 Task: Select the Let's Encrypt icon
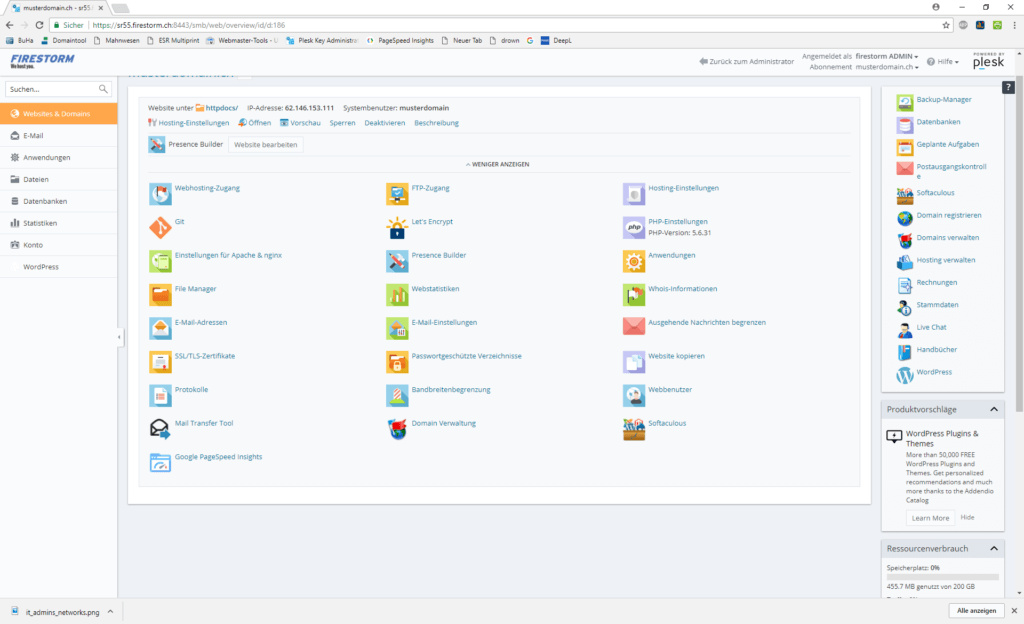(398, 227)
